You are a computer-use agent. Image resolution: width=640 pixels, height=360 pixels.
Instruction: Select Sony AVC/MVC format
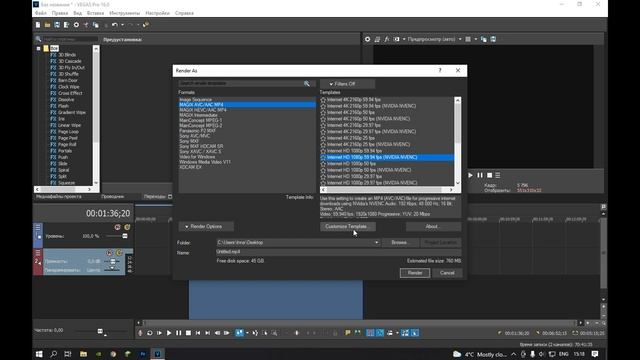195,136
